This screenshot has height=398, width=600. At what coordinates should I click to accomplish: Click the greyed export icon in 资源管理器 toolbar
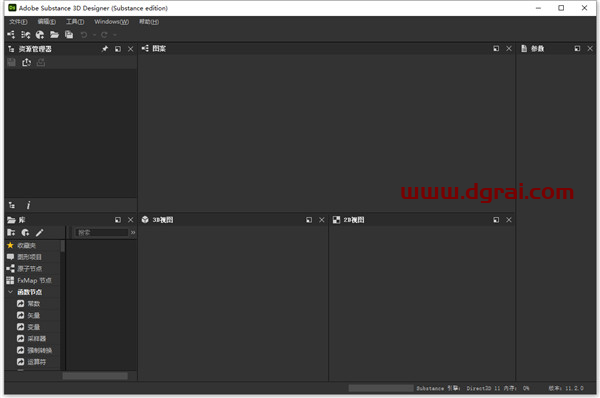(41, 62)
